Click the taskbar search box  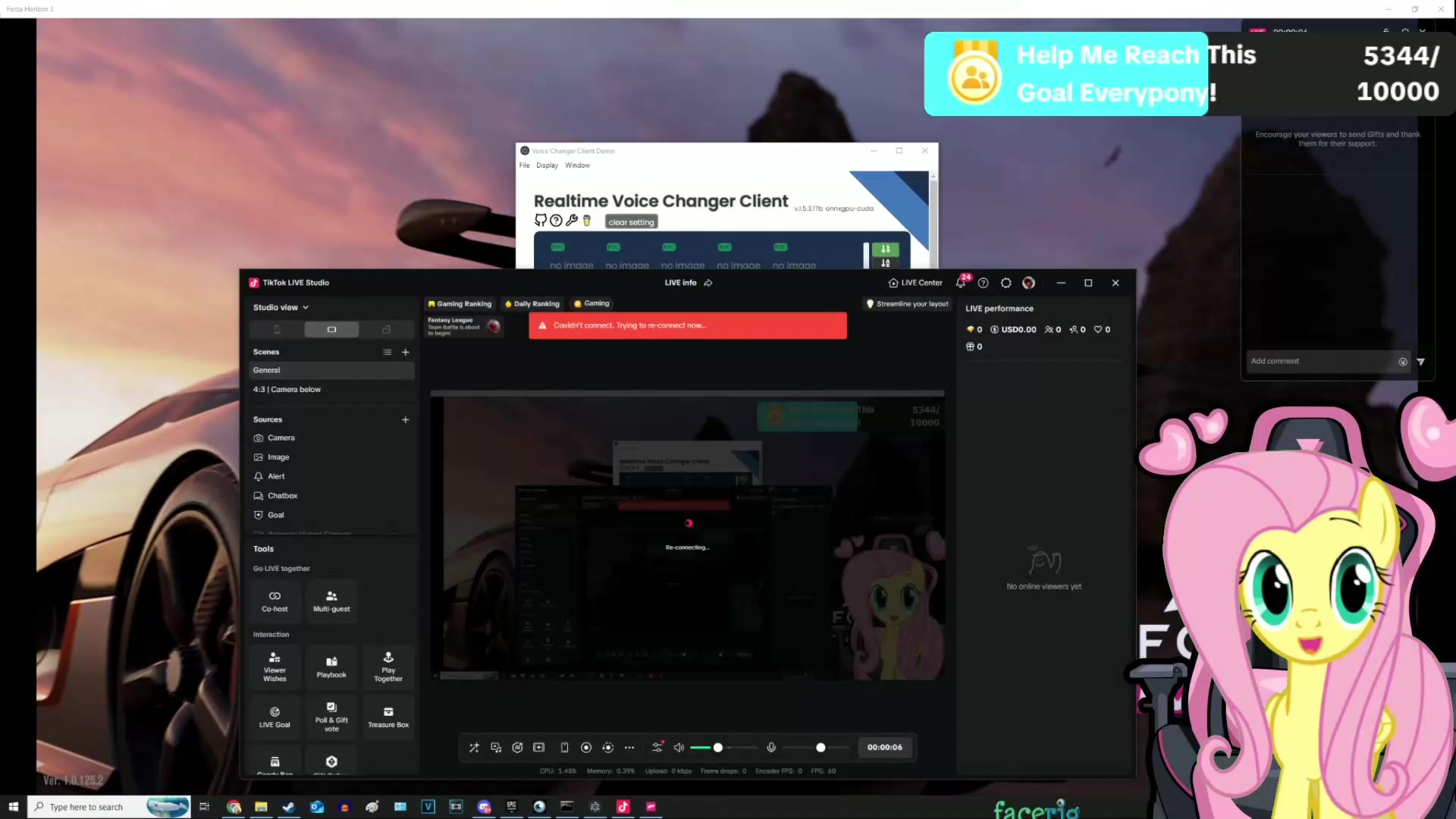coord(108,807)
